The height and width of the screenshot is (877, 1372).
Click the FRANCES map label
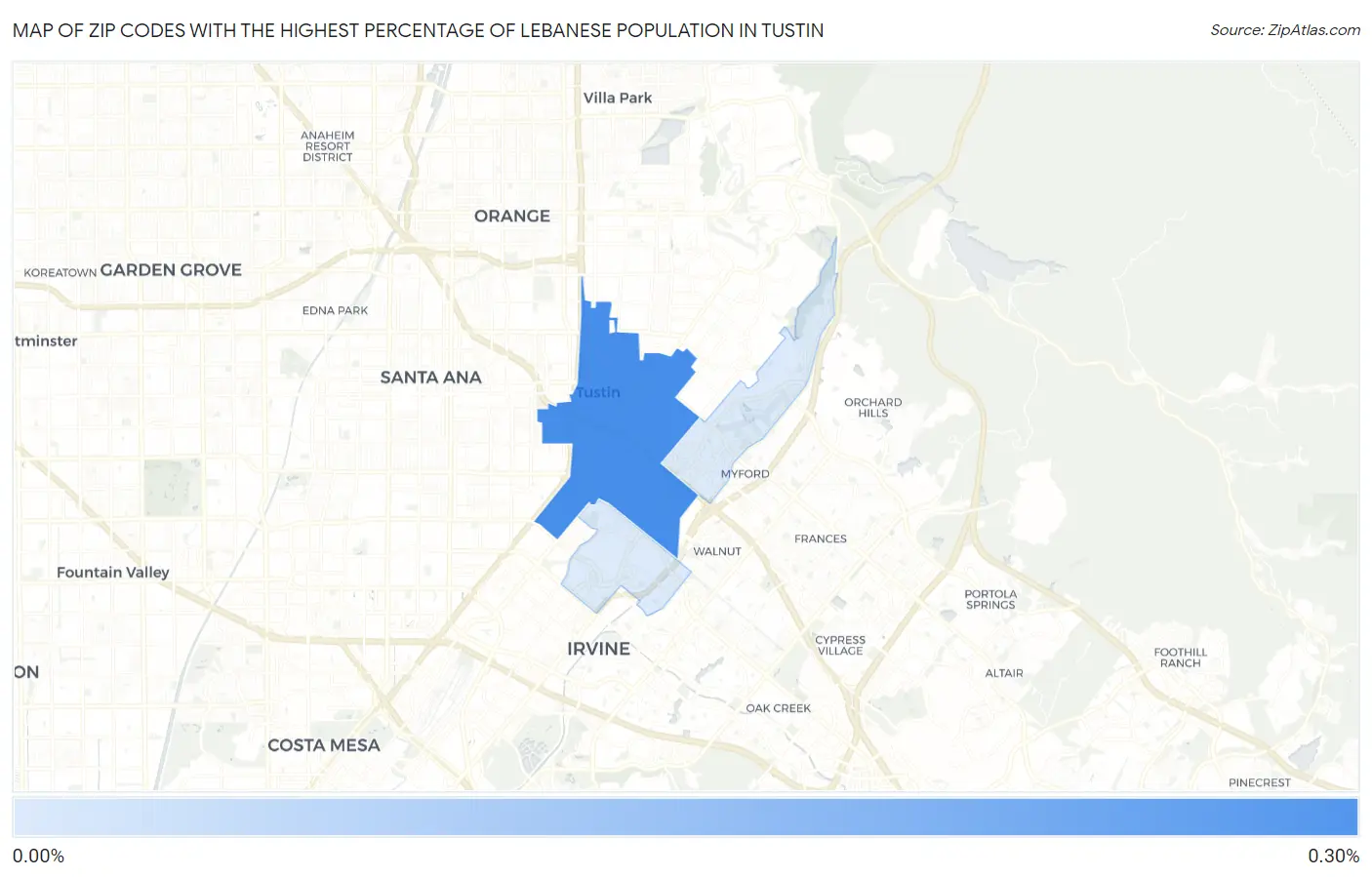click(821, 538)
